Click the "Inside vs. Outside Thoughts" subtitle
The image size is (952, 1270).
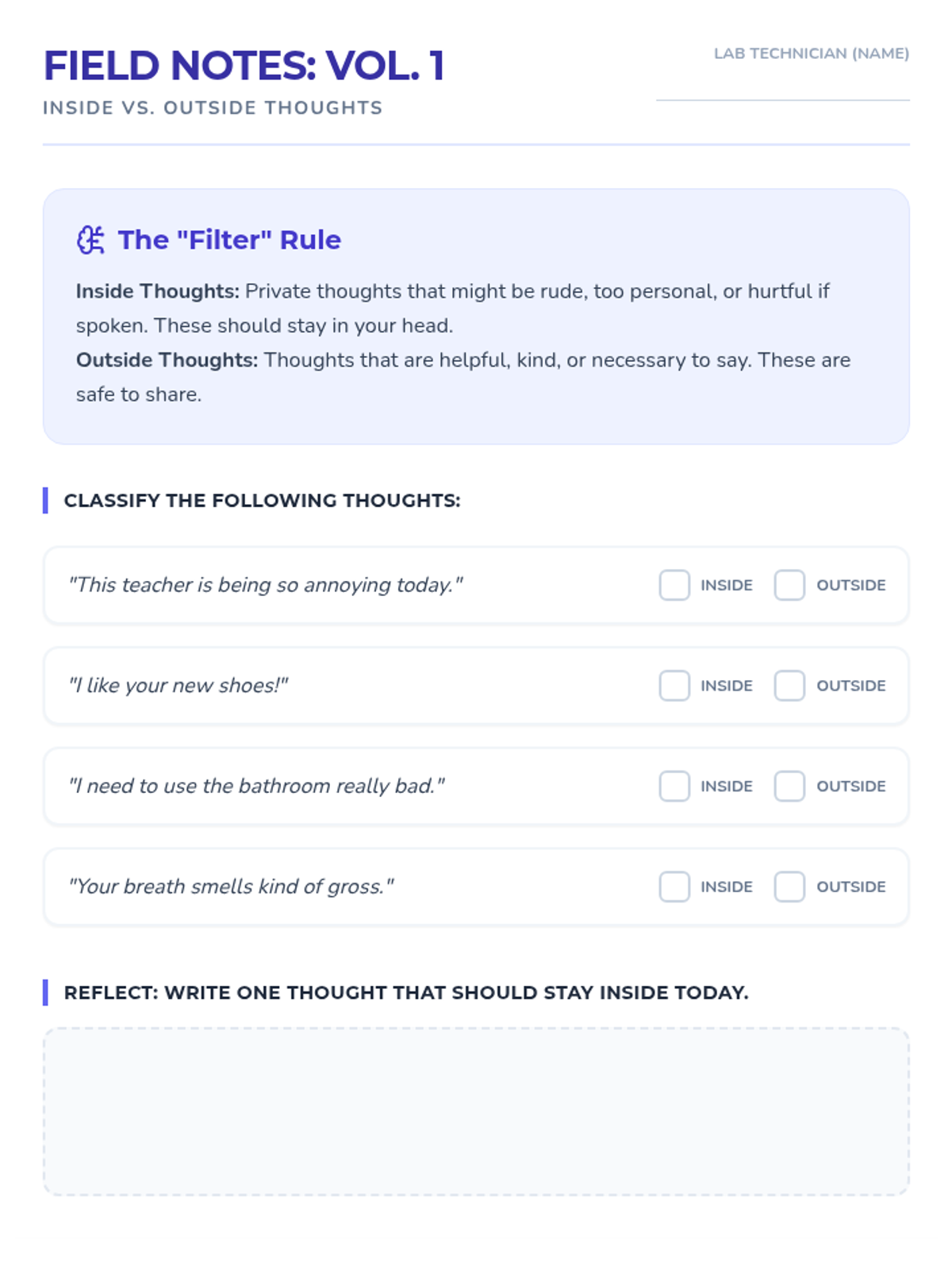[213, 108]
